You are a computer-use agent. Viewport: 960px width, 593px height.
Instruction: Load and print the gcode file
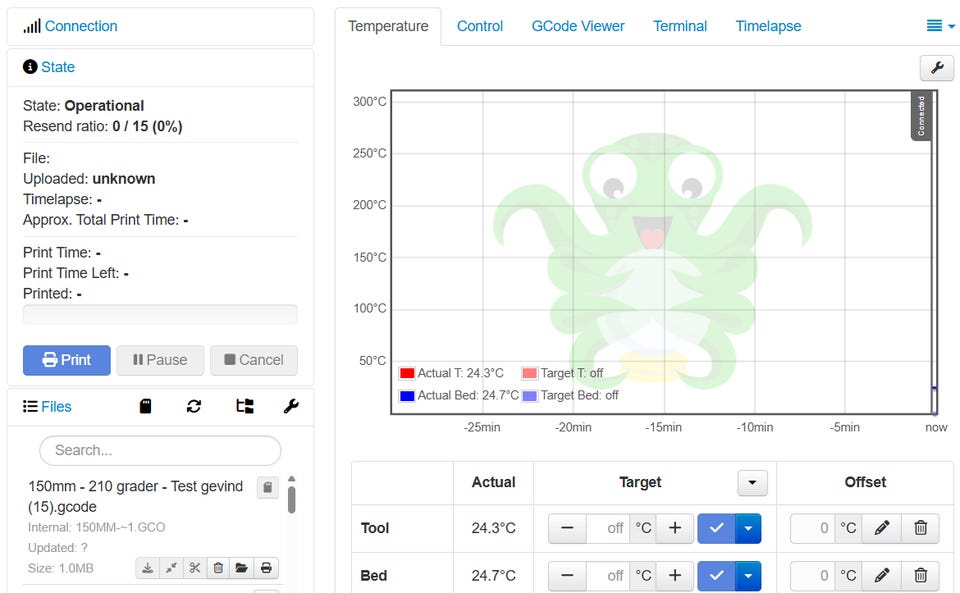click(266, 569)
